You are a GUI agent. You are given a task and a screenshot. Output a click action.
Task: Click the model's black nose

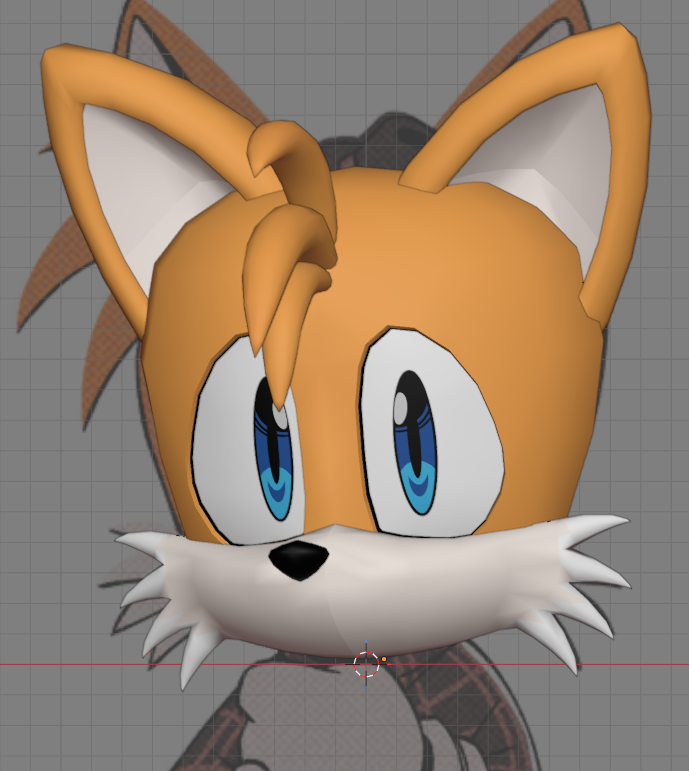299,560
